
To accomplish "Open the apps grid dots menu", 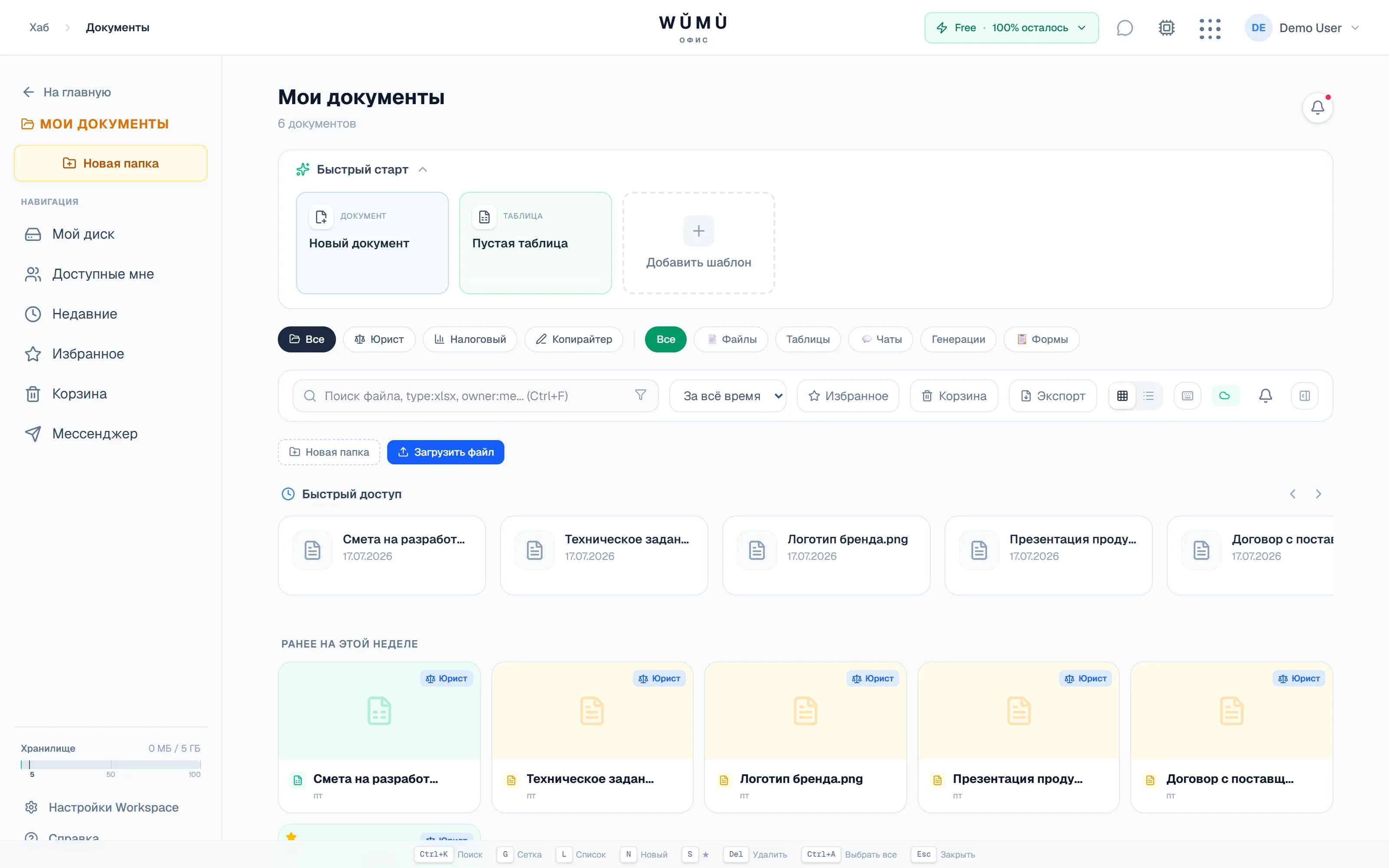I will tap(1209, 28).
